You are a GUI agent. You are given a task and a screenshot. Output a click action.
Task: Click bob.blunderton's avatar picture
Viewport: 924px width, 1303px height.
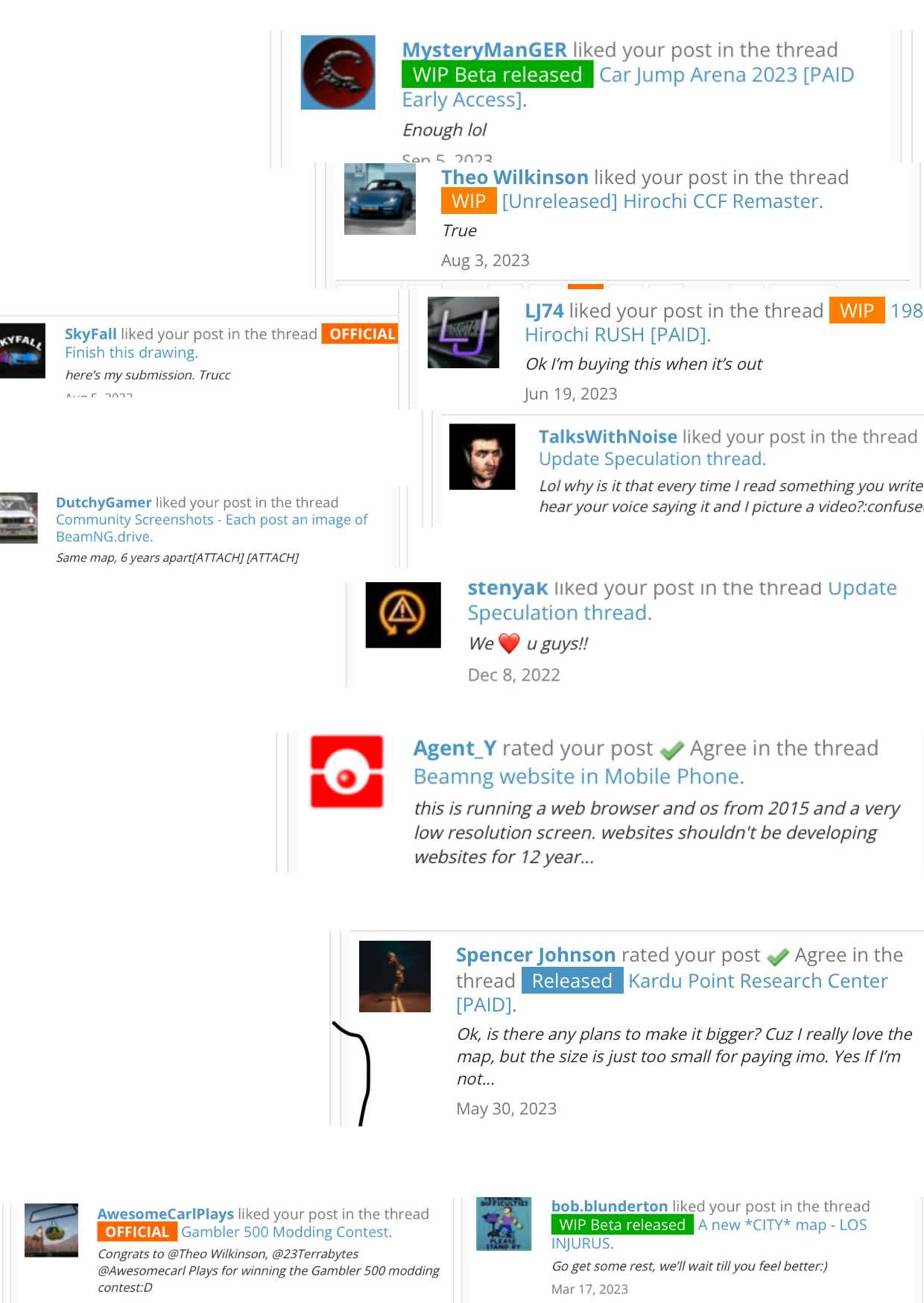(504, 1224)
